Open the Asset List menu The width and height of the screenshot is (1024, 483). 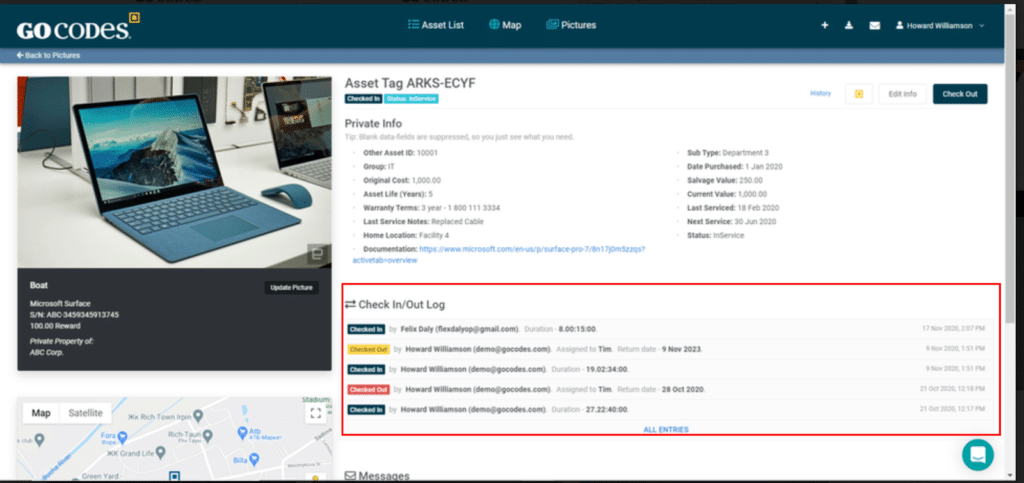pos(435,25)
